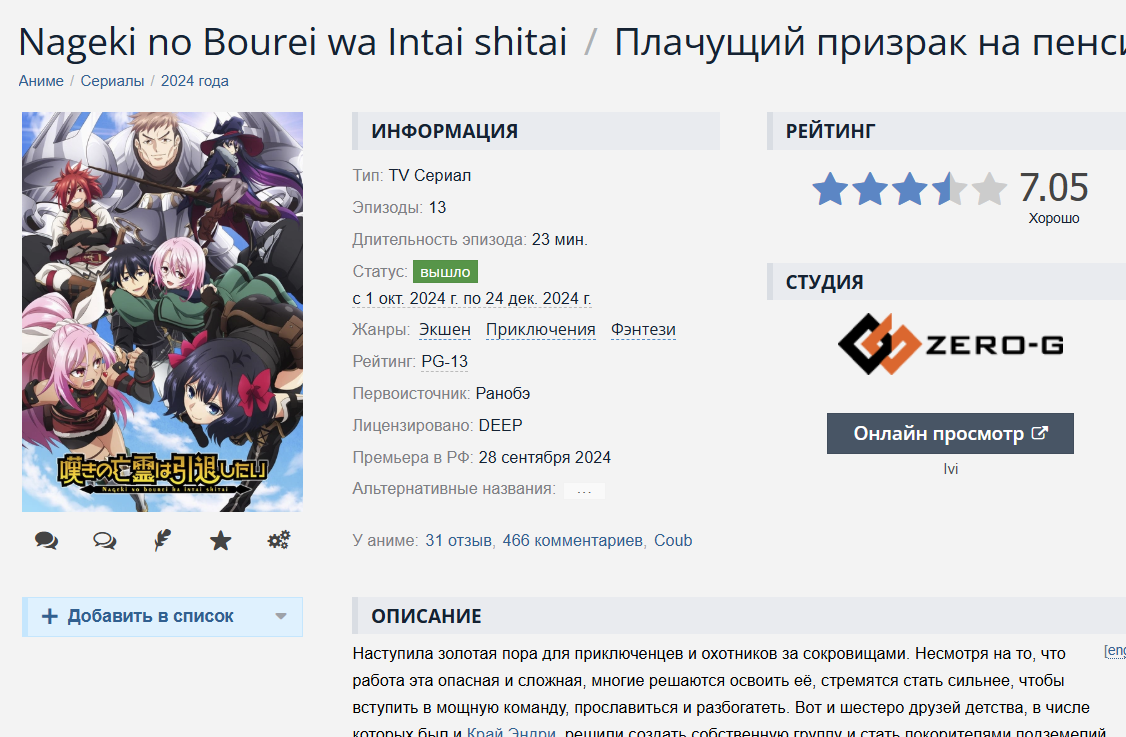Click the plus icon on Добавить в список
Screen dimensions: 1126x737
click(x=50, y=616)
